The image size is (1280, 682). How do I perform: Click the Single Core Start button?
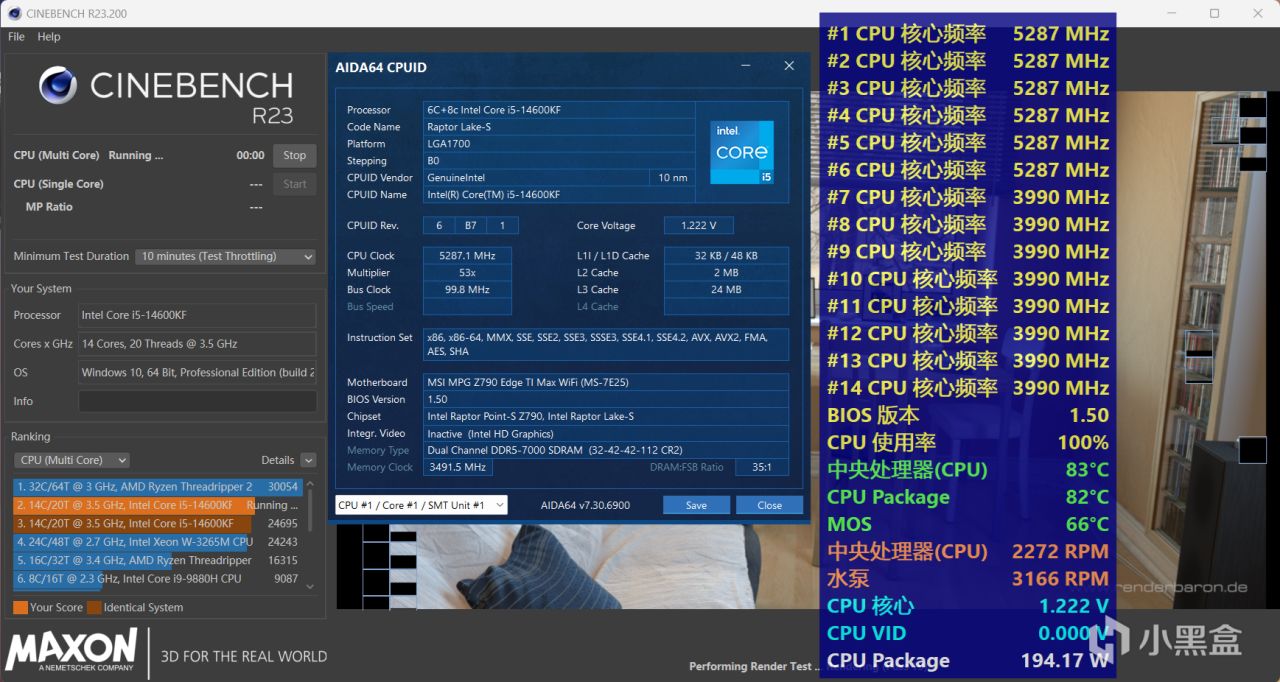tap(294, 184)
